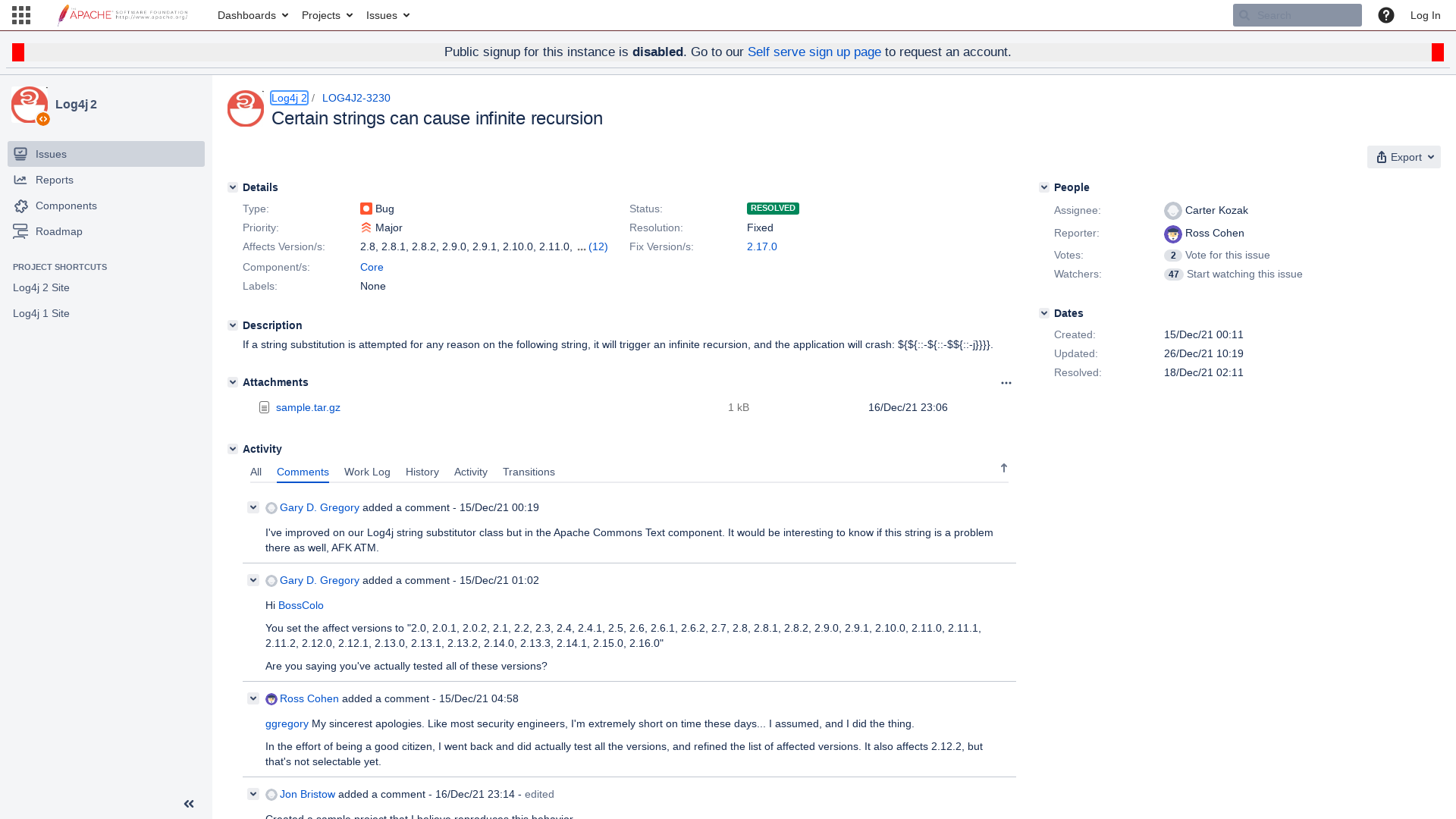
Task: Click Jon Bristow's comment avatar
Action: pyautogui.click(x=271, y=795)
